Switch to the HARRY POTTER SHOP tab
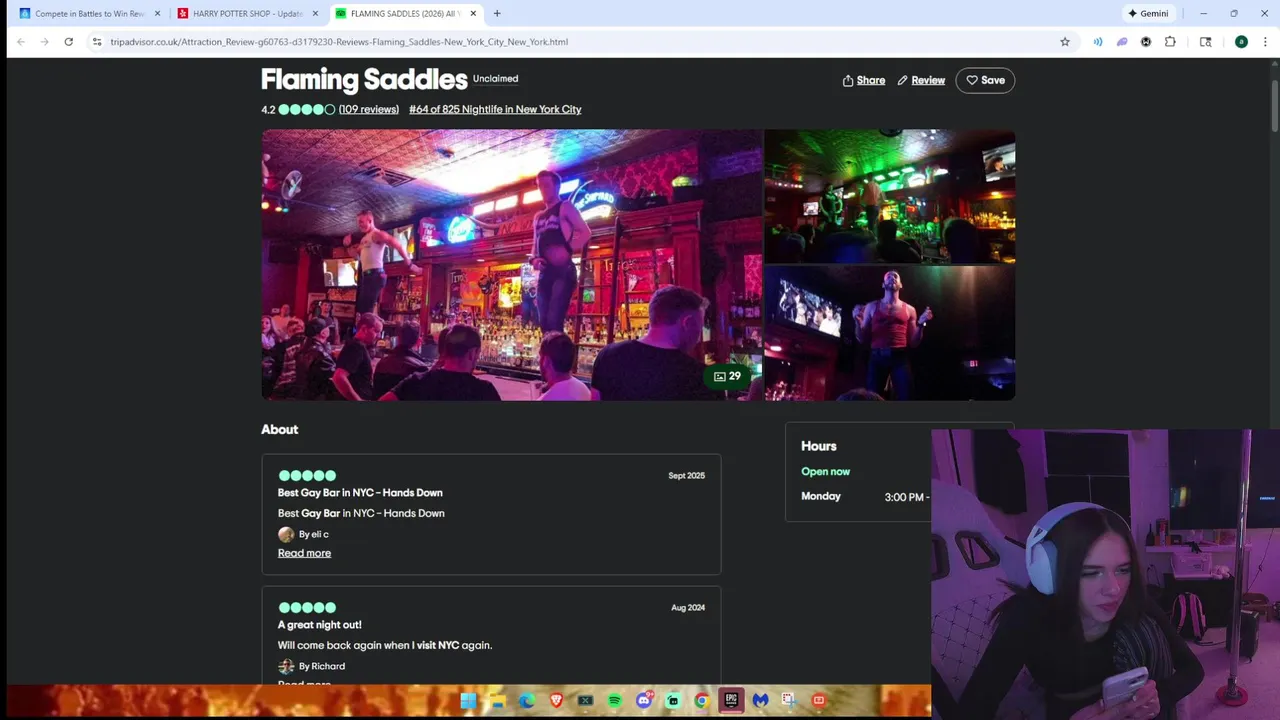The height and width of the screenshot is (720, 1280). point(247,14)
